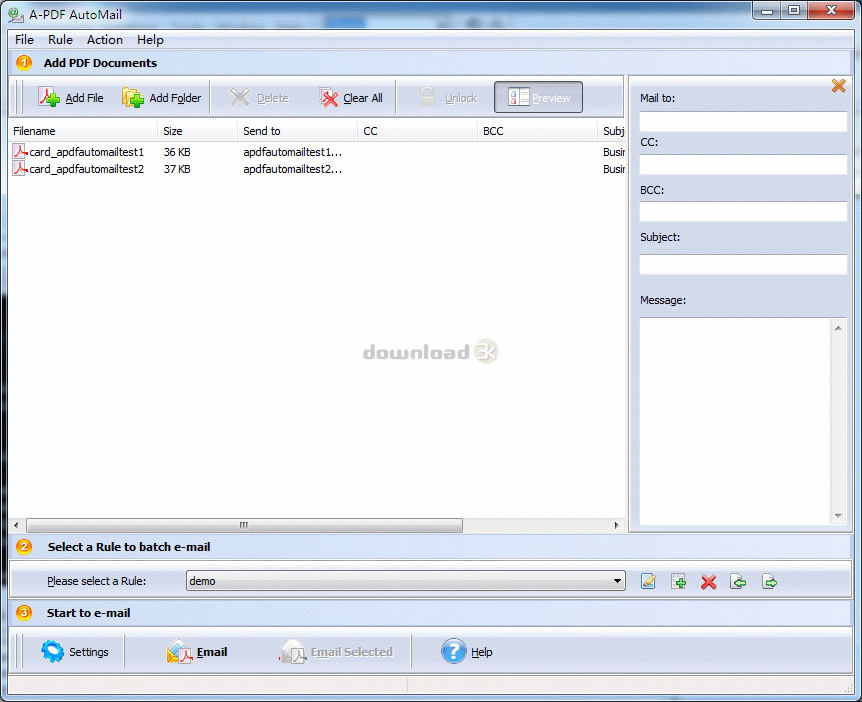The image size is (862, 702).
Task: Delete the selected rule with red X icon
Action: (709, 582)
